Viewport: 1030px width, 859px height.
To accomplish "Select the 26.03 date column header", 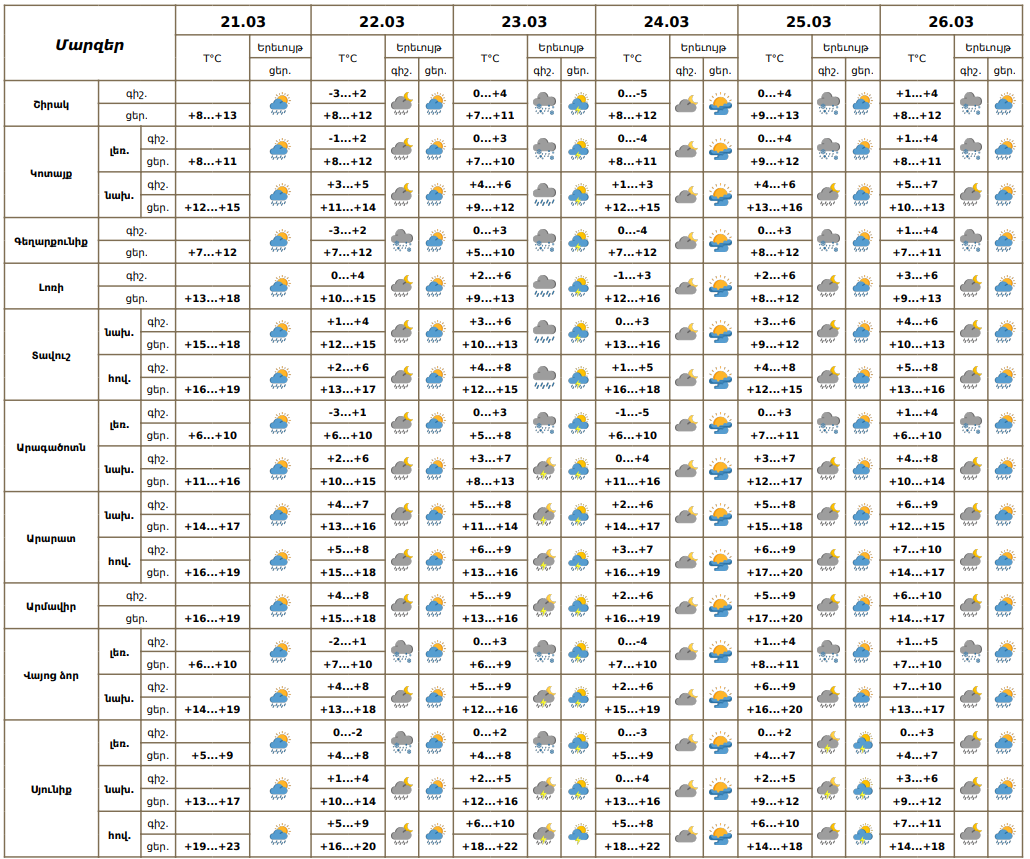I will coord(950,21).
